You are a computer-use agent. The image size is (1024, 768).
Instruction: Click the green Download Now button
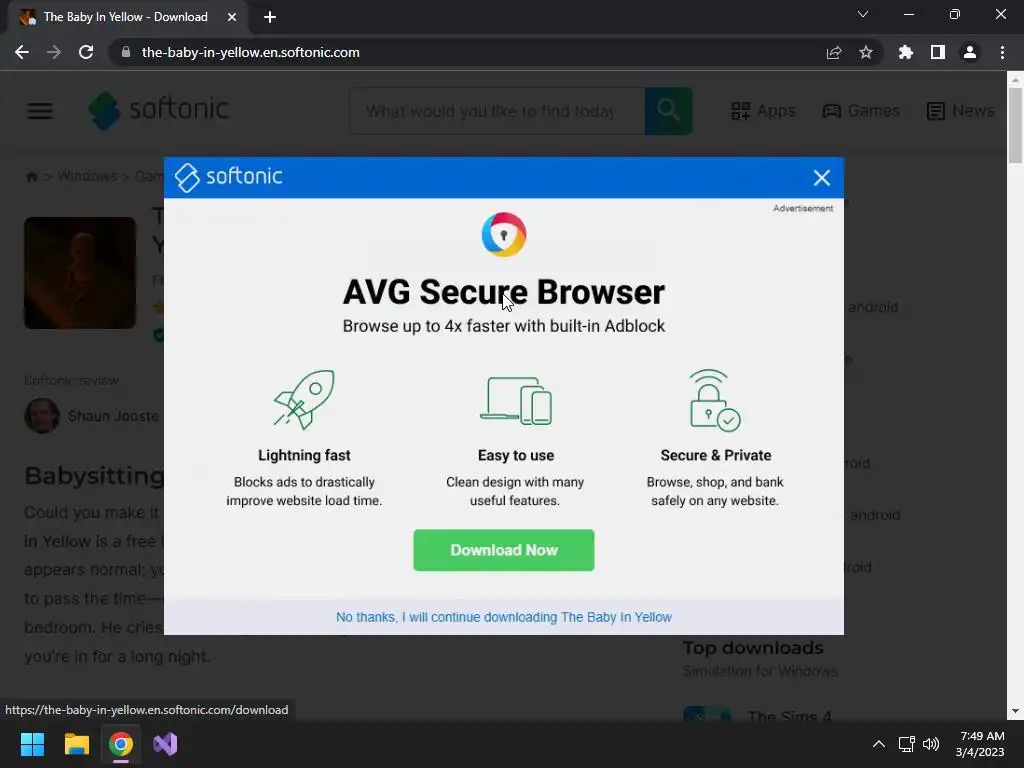504,550
